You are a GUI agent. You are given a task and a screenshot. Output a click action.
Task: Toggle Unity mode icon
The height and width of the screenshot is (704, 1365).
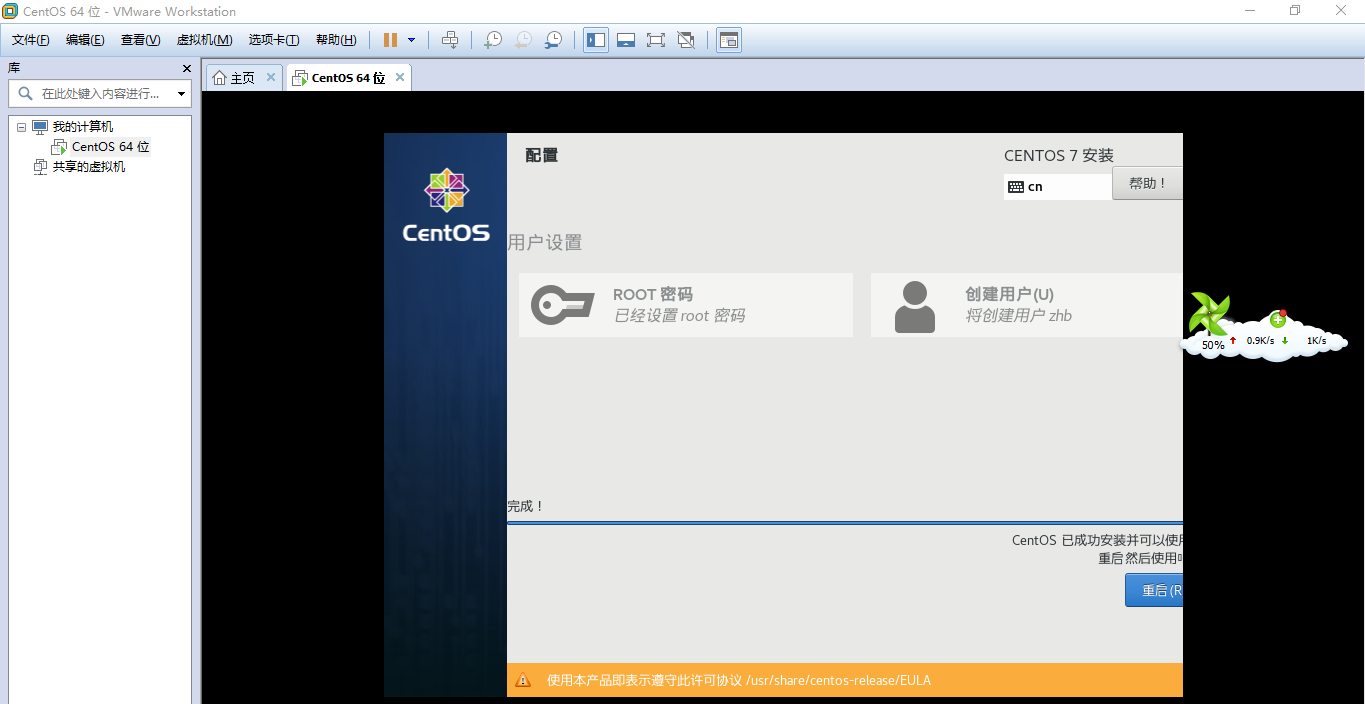(x=686, y=40)
